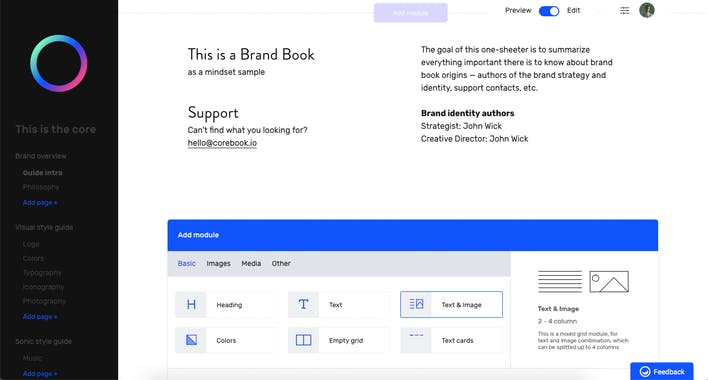Select the Sonic style guide section

[43, 341]
